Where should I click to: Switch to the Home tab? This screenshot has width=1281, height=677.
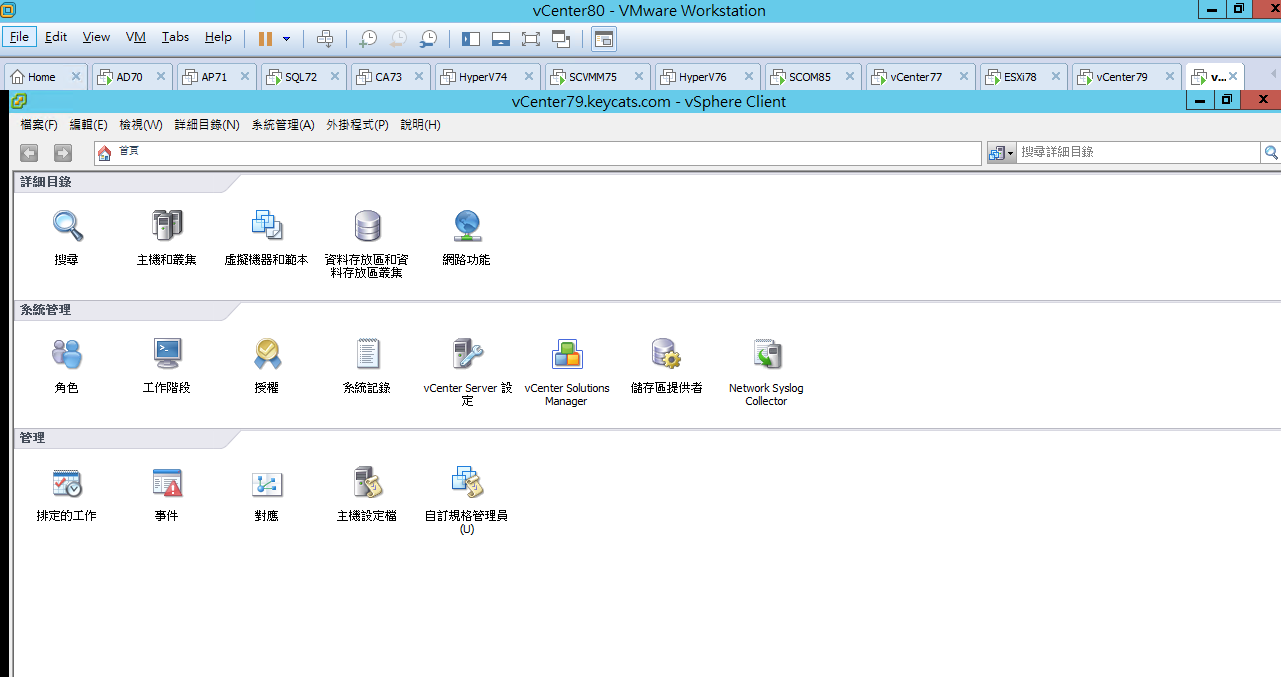(x=45, y=77)
